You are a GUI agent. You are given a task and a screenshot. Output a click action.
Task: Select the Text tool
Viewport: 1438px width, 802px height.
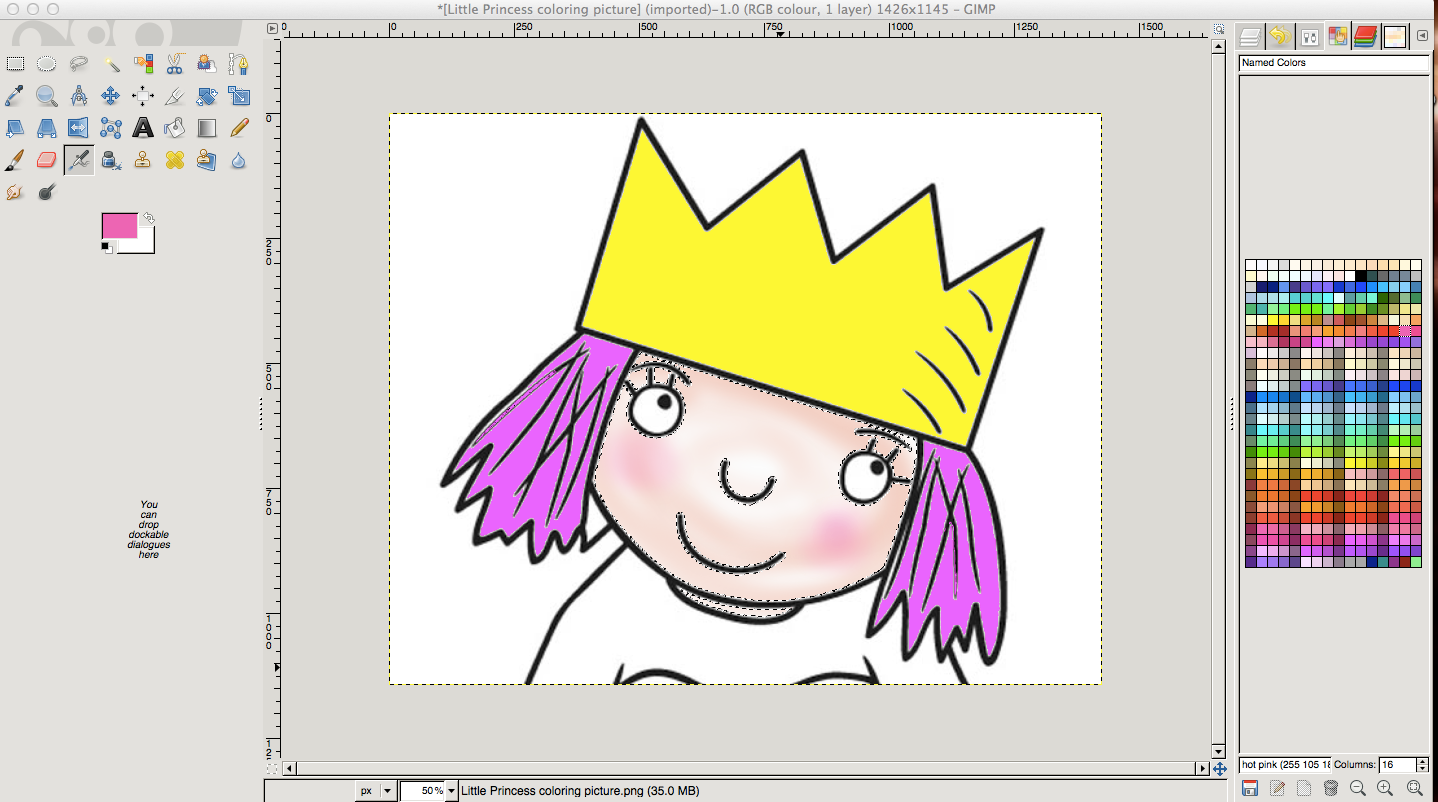pos(143,128)
